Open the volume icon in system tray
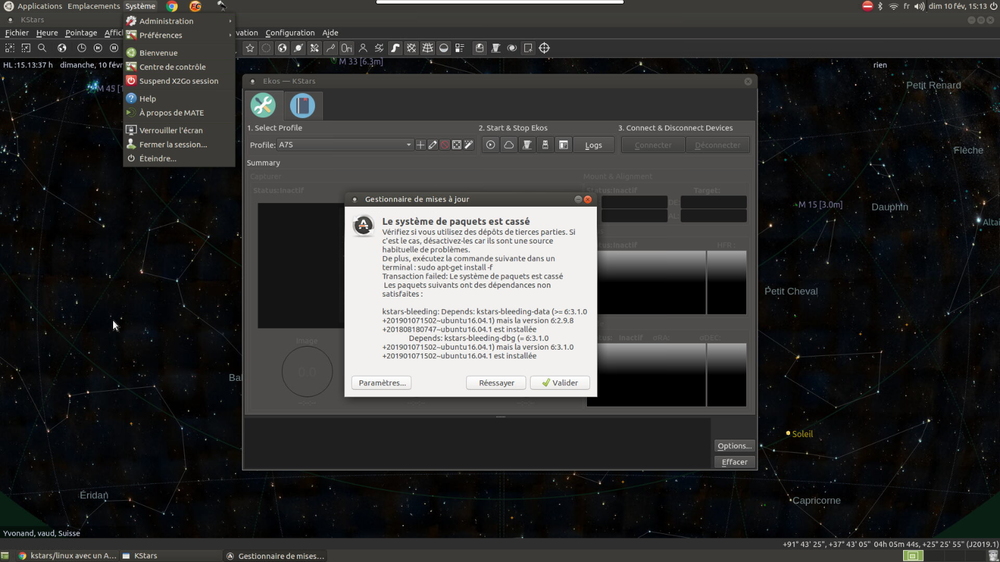1000x562 pixels. coord(919,6)
